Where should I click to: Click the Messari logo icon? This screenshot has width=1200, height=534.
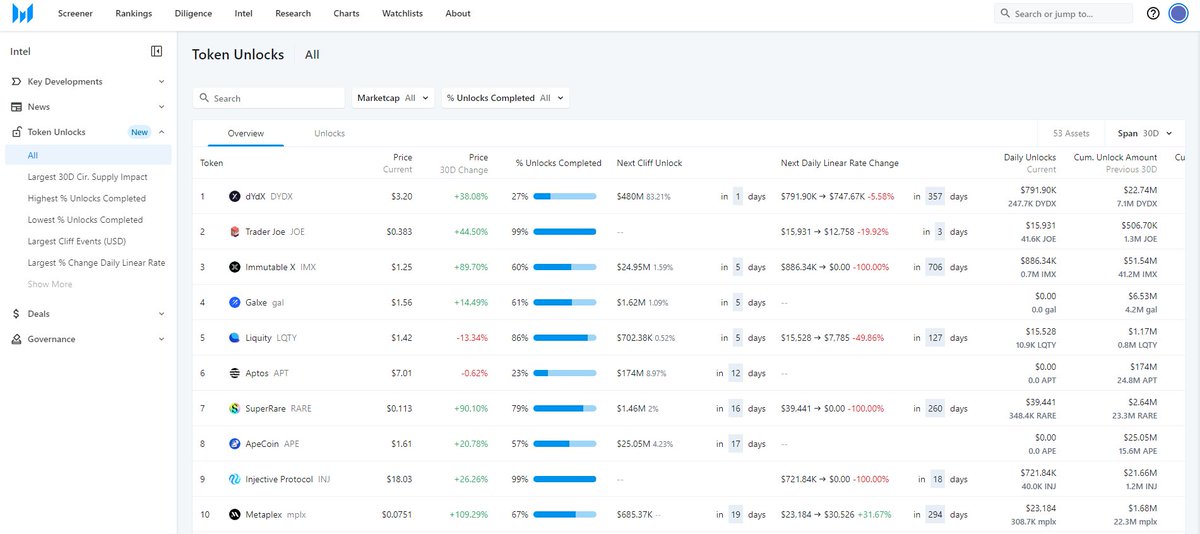click(22, 13)
